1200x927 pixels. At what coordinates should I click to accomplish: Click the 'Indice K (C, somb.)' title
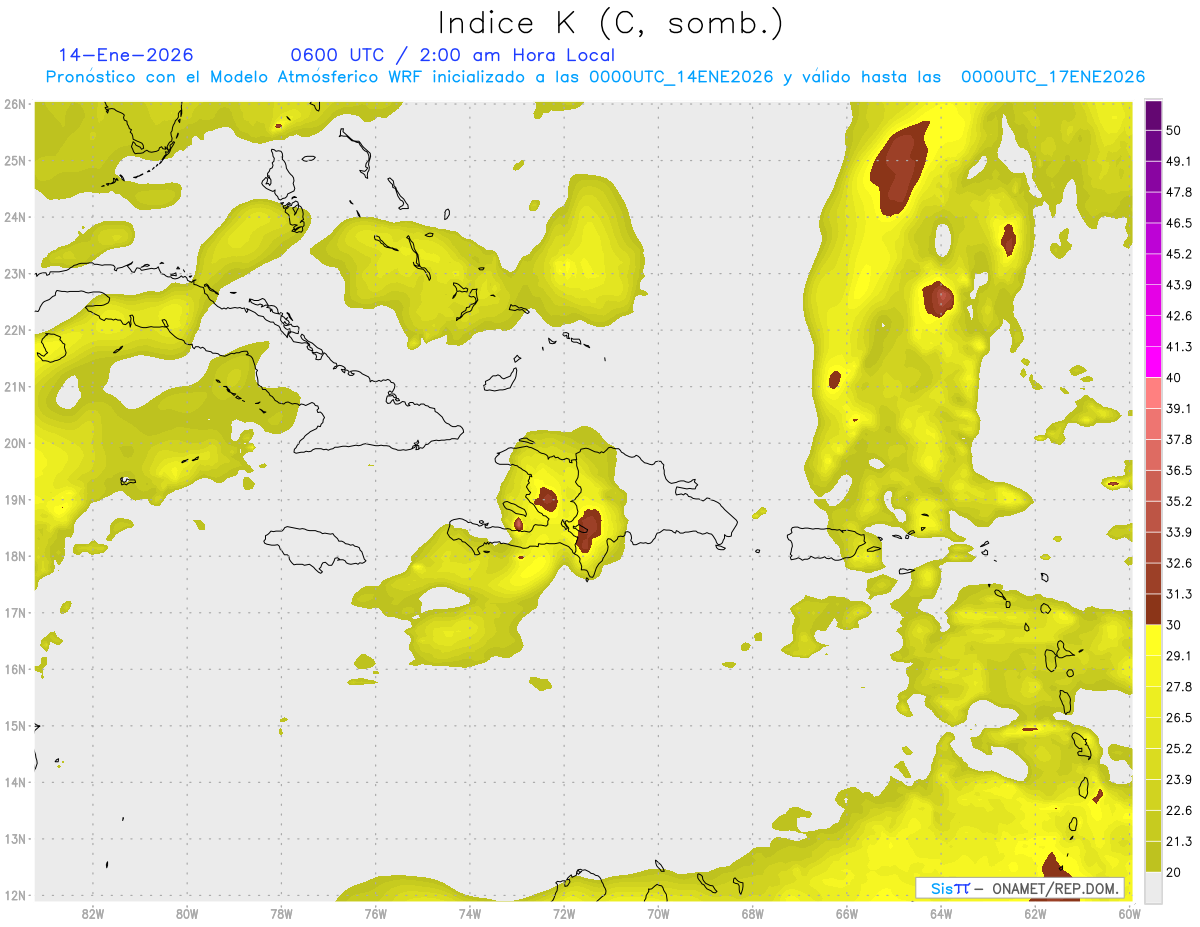point(611,23)
